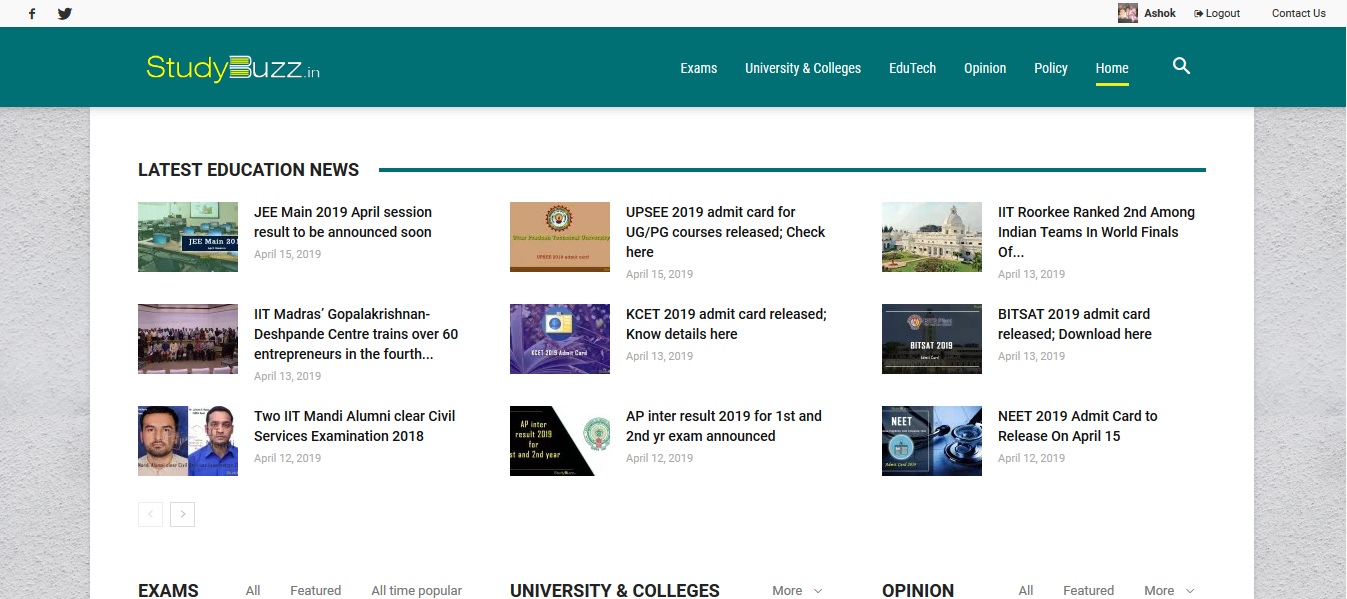Screen dimensions: 1347x599
Task: Read AP inter result 2019 headline
Action: pyautogui.click(x=724, y=426)
